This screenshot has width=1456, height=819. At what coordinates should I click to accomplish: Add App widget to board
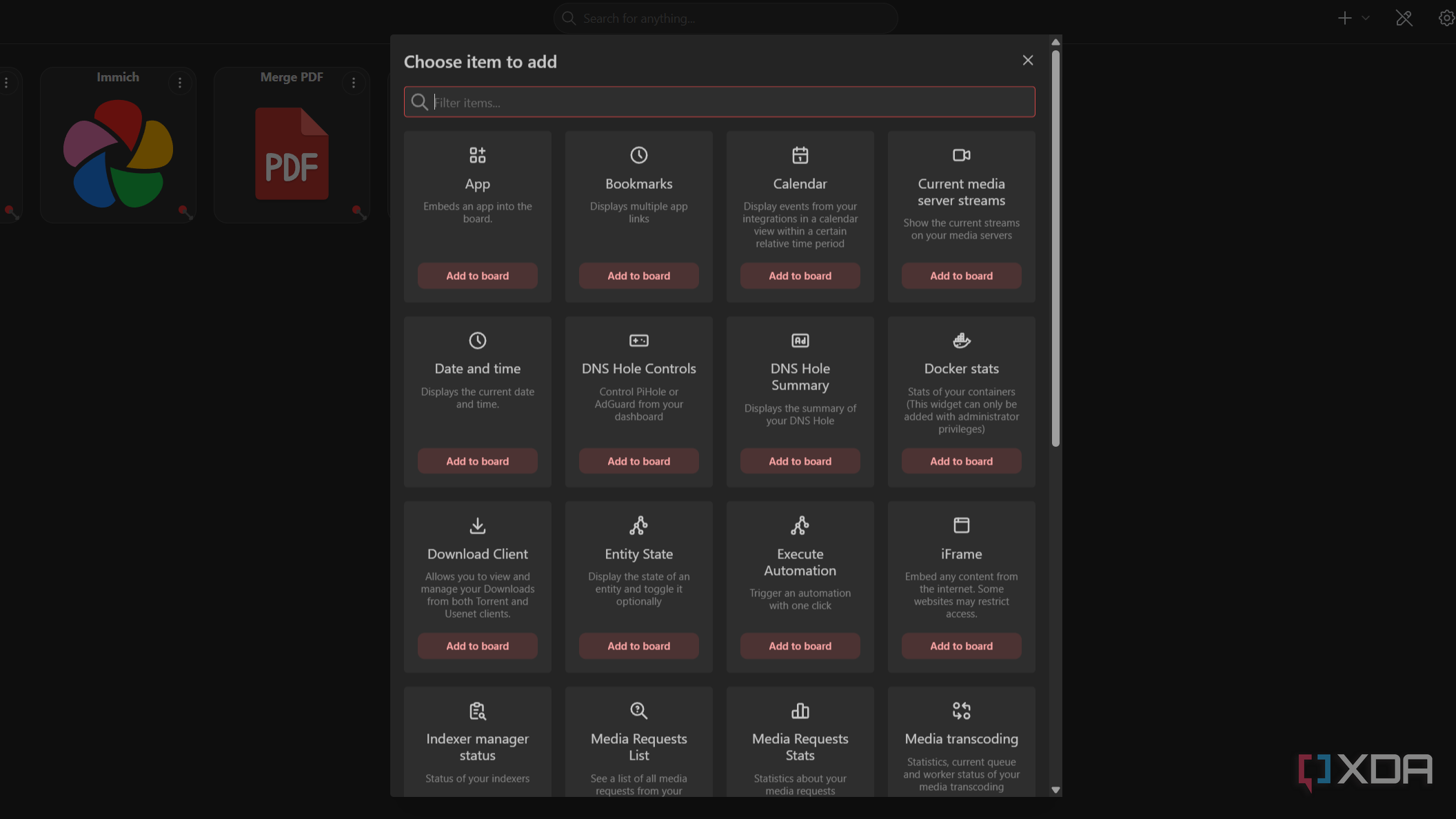[x=477, y=276]
